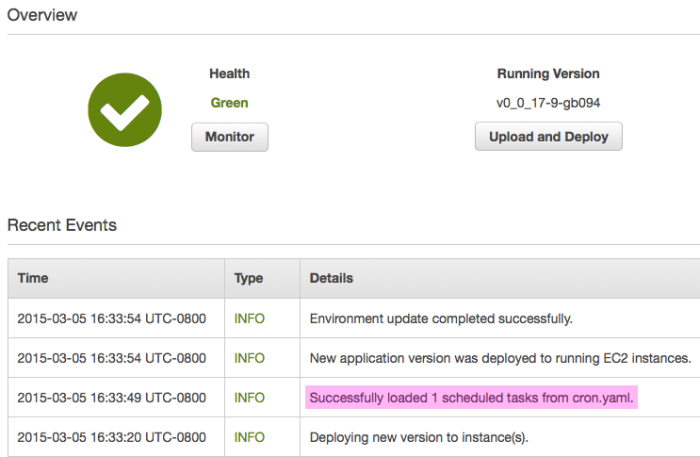Select the highlighted cron.yaml scheduled tasks message
700x457 pixels.
coord(471,397)
